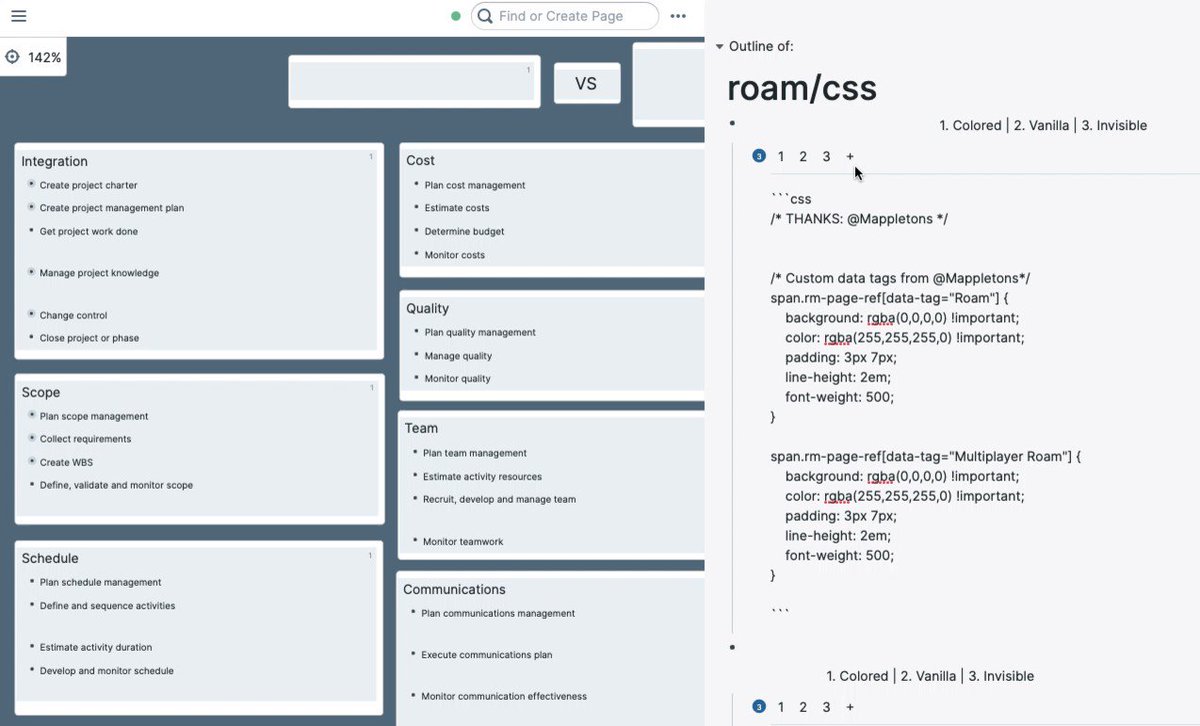Image resolution: width=1200 pixels, height=726 pixels.
Task: Click the bullet before the first Colored Vanilla Invisible line
Action: point(733,123)
